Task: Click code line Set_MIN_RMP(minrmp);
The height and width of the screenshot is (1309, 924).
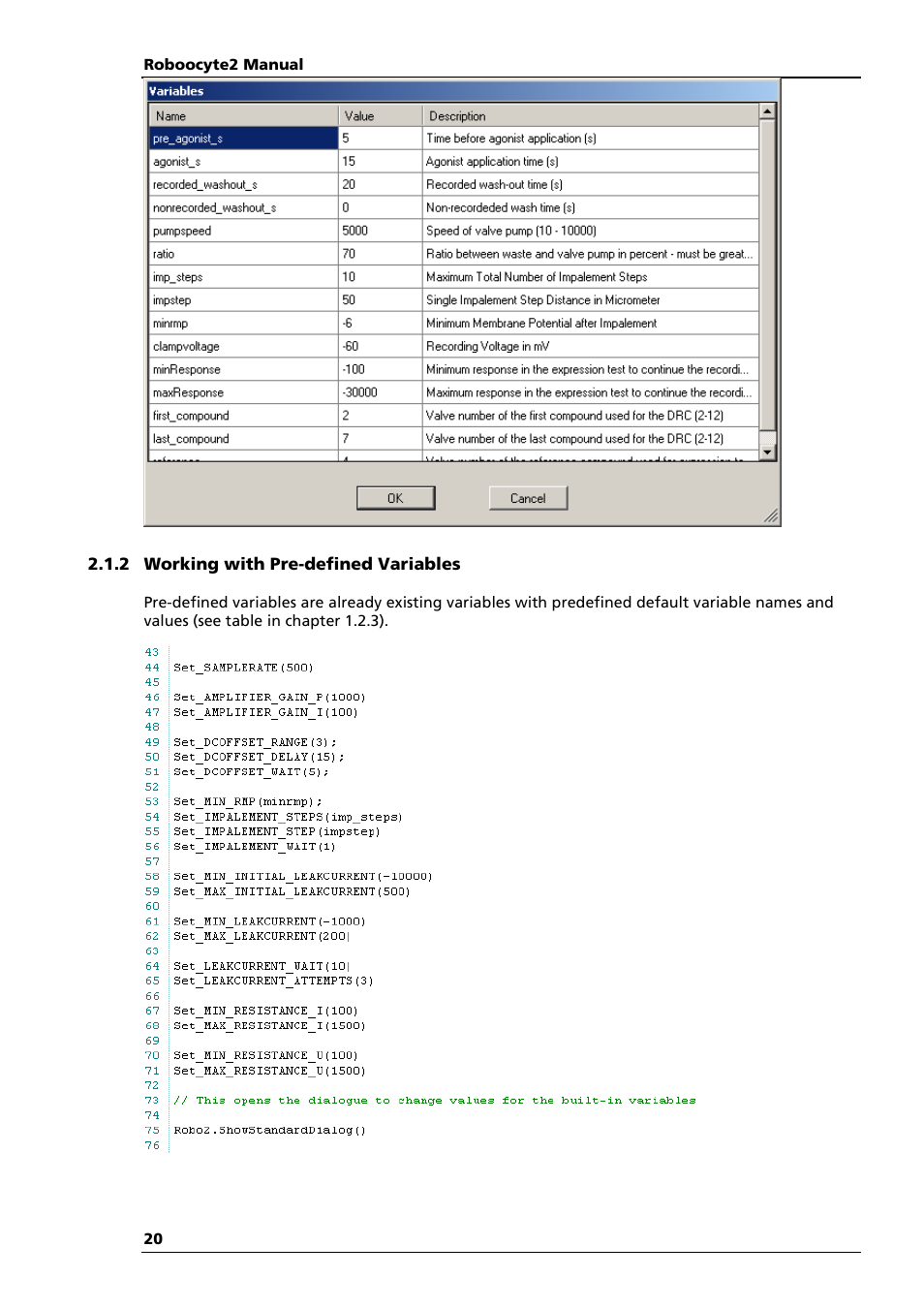Action: point(248,802)
